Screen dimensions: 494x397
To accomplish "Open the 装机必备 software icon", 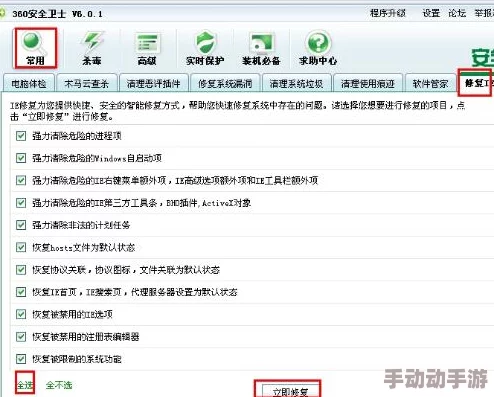I will click(261, 49).
